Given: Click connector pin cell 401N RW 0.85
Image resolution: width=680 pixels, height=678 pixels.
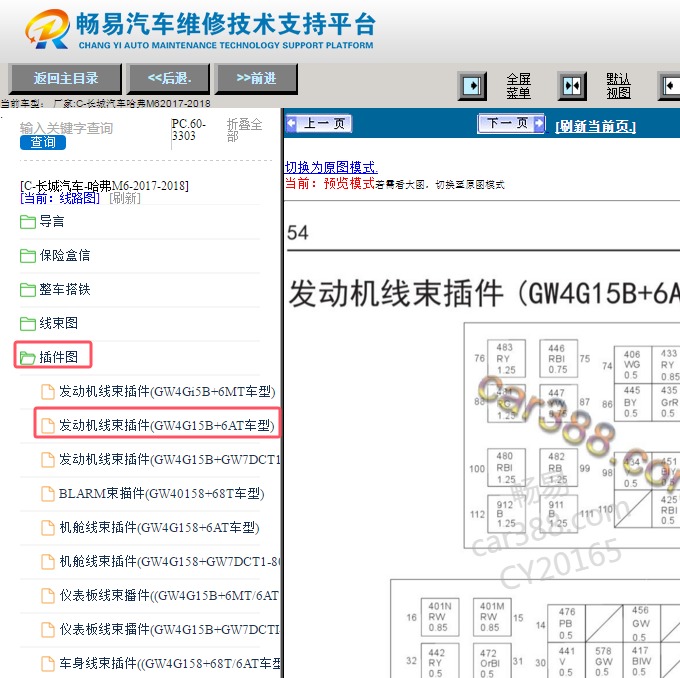Looking at the screenshot, I should coord(440,617).
